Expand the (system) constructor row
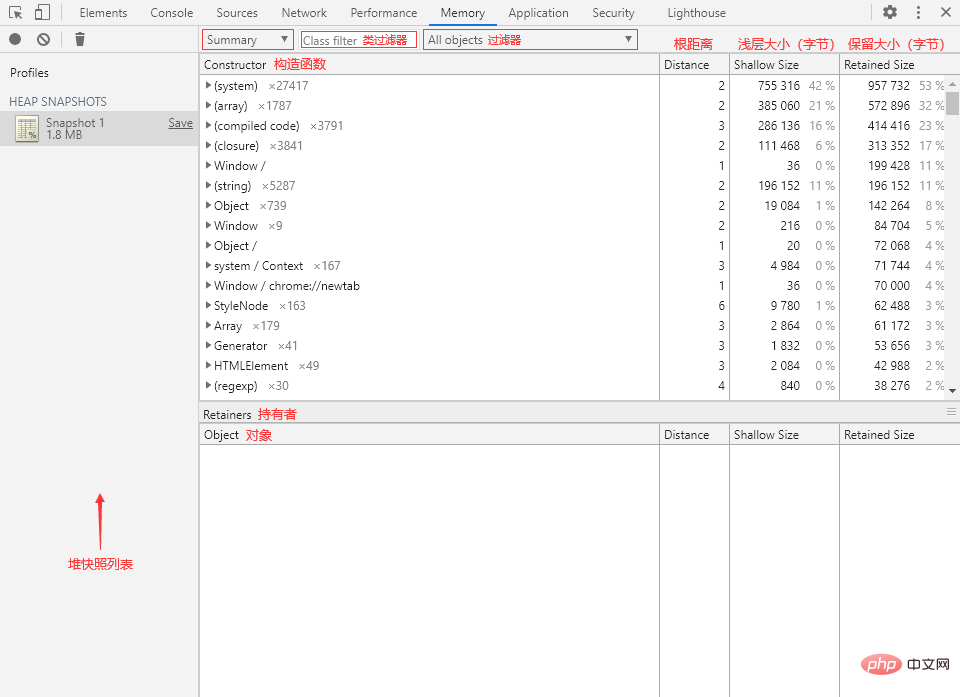 pyautogui.click(x=208, y=86)
